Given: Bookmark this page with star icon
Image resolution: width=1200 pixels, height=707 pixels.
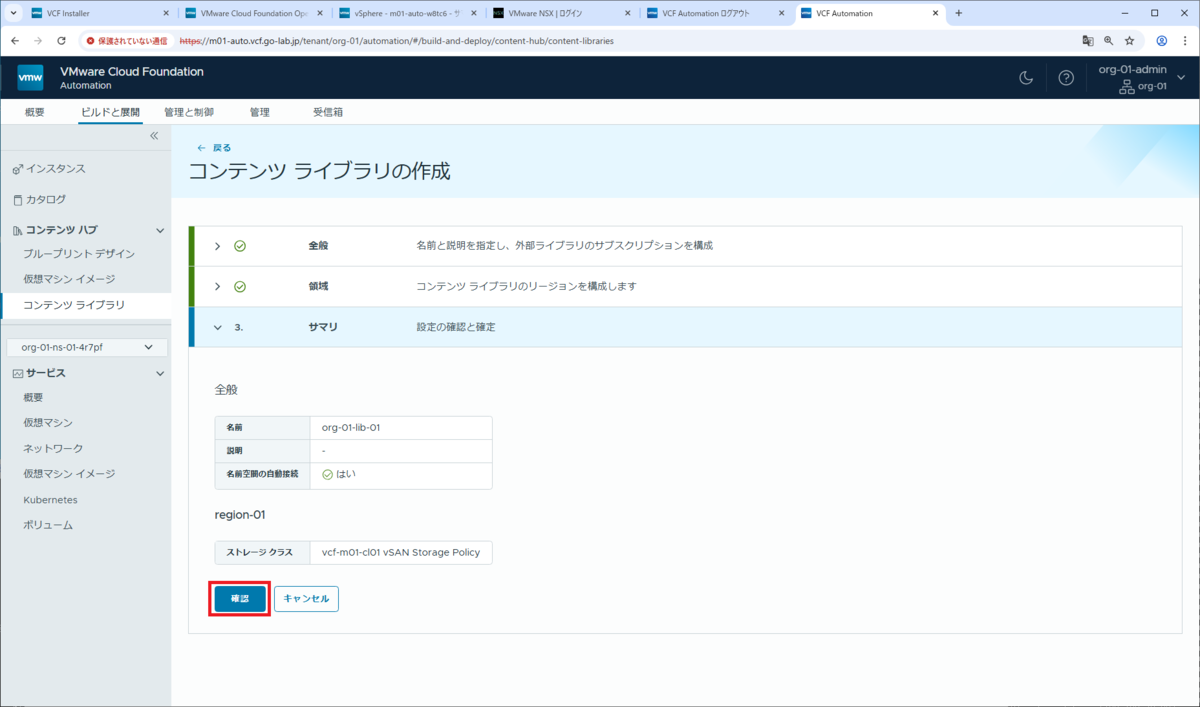Looking at the screenshot, I should (1130, 41).
